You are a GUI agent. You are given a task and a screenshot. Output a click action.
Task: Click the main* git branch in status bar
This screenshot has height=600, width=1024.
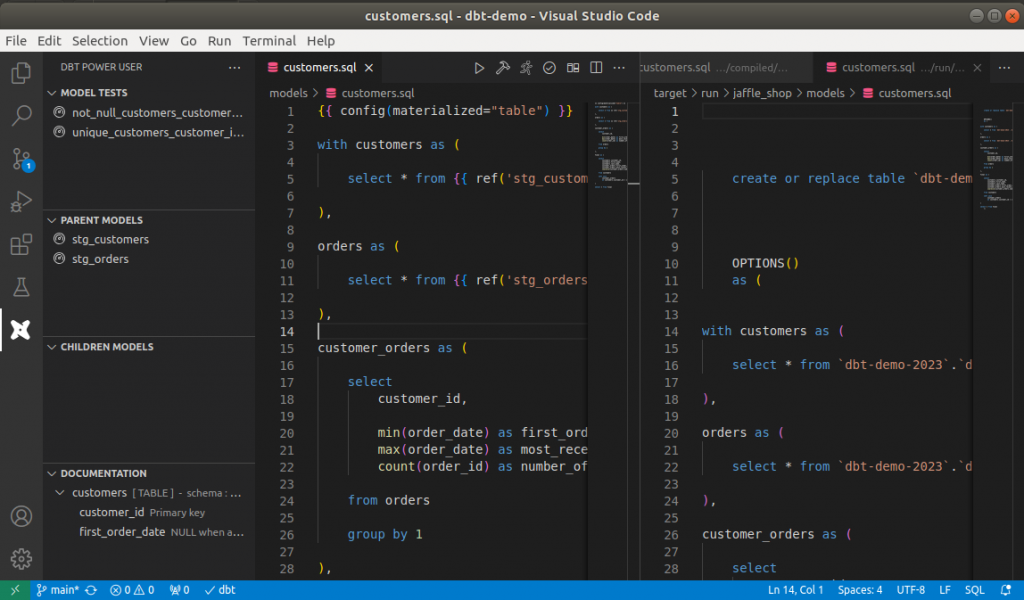click(57, 590)
